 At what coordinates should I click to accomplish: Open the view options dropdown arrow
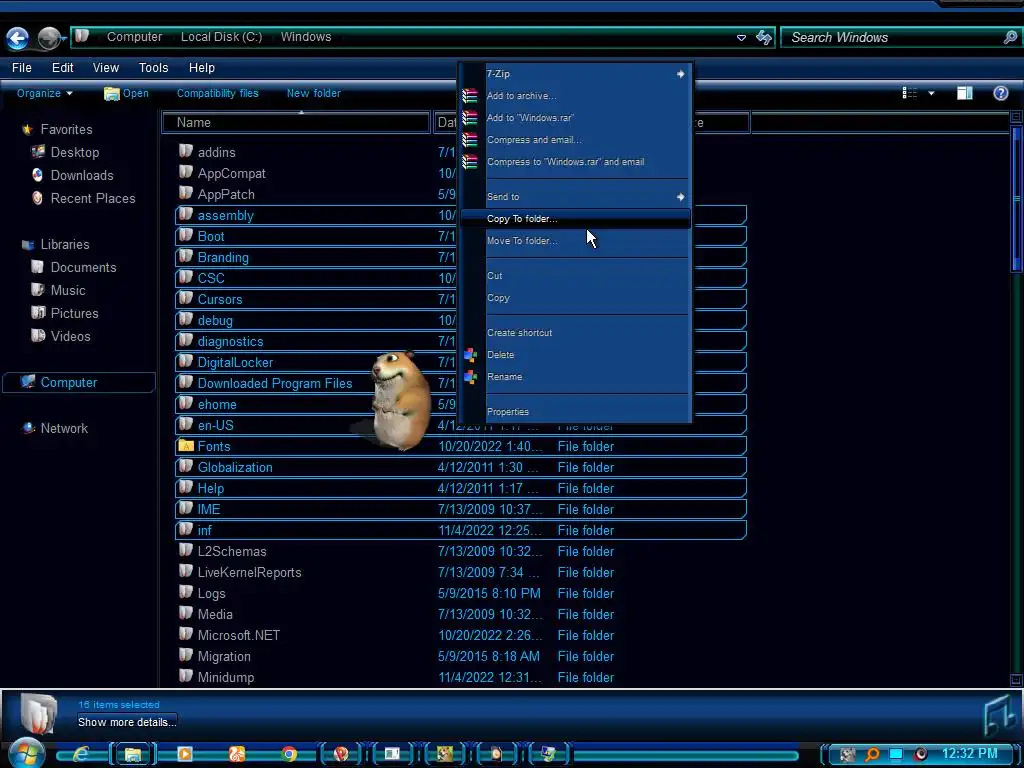931,94
